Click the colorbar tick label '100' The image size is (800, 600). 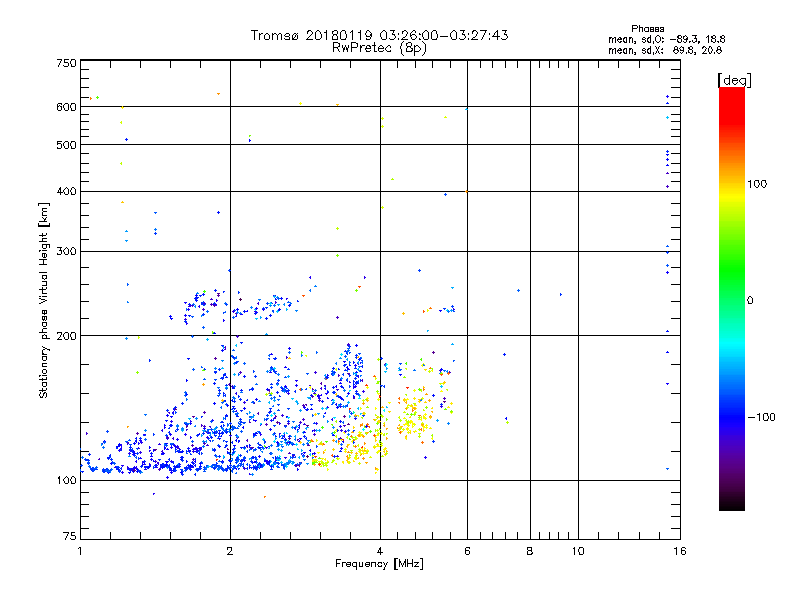[757, 184]
